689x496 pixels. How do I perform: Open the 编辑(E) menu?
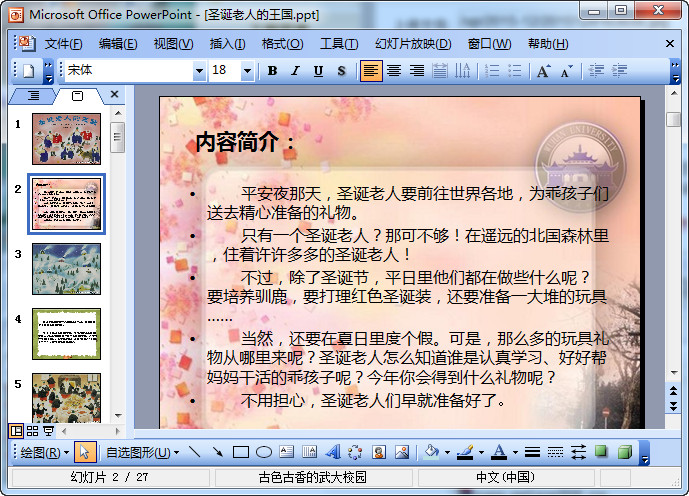coord(118,44)
